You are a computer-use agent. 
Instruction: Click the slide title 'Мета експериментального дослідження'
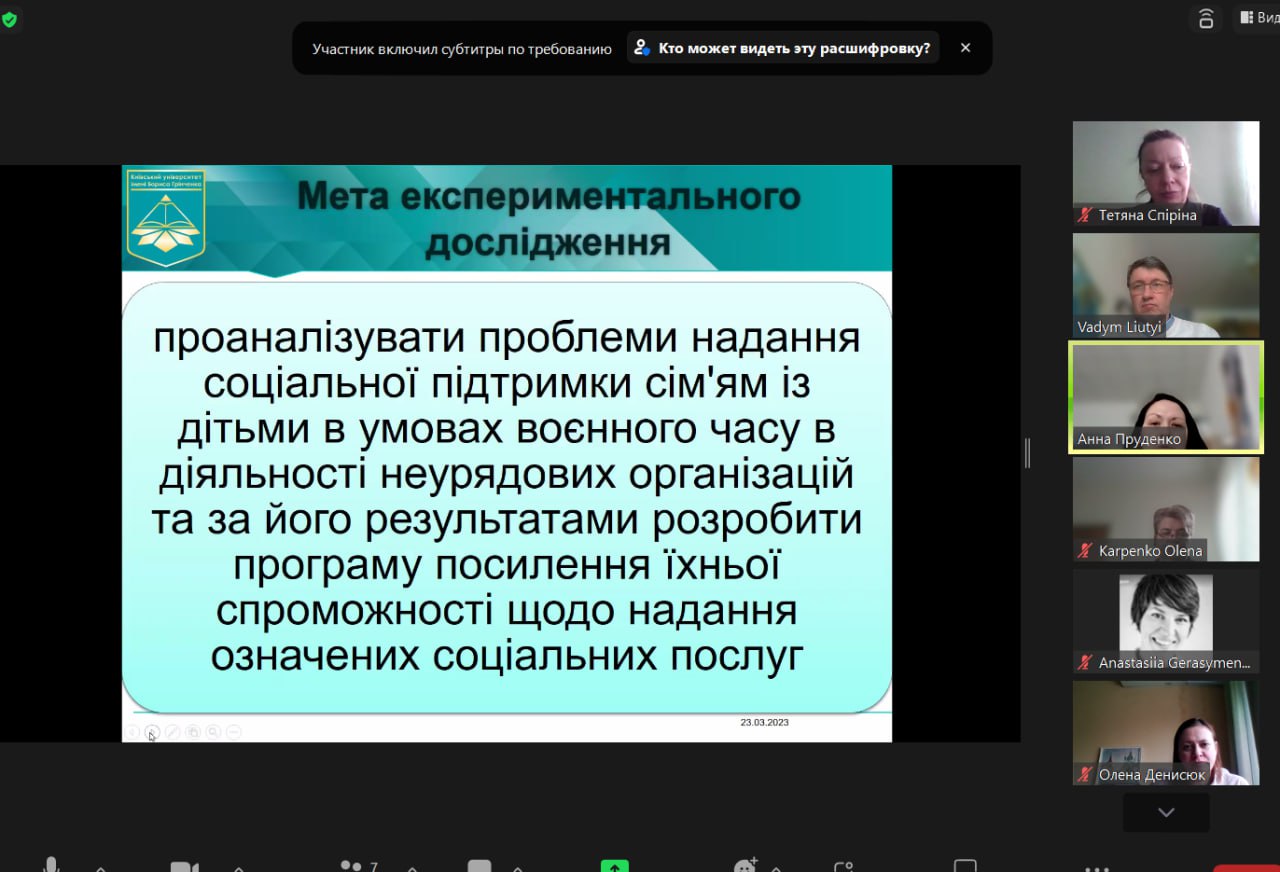[548, 219]
